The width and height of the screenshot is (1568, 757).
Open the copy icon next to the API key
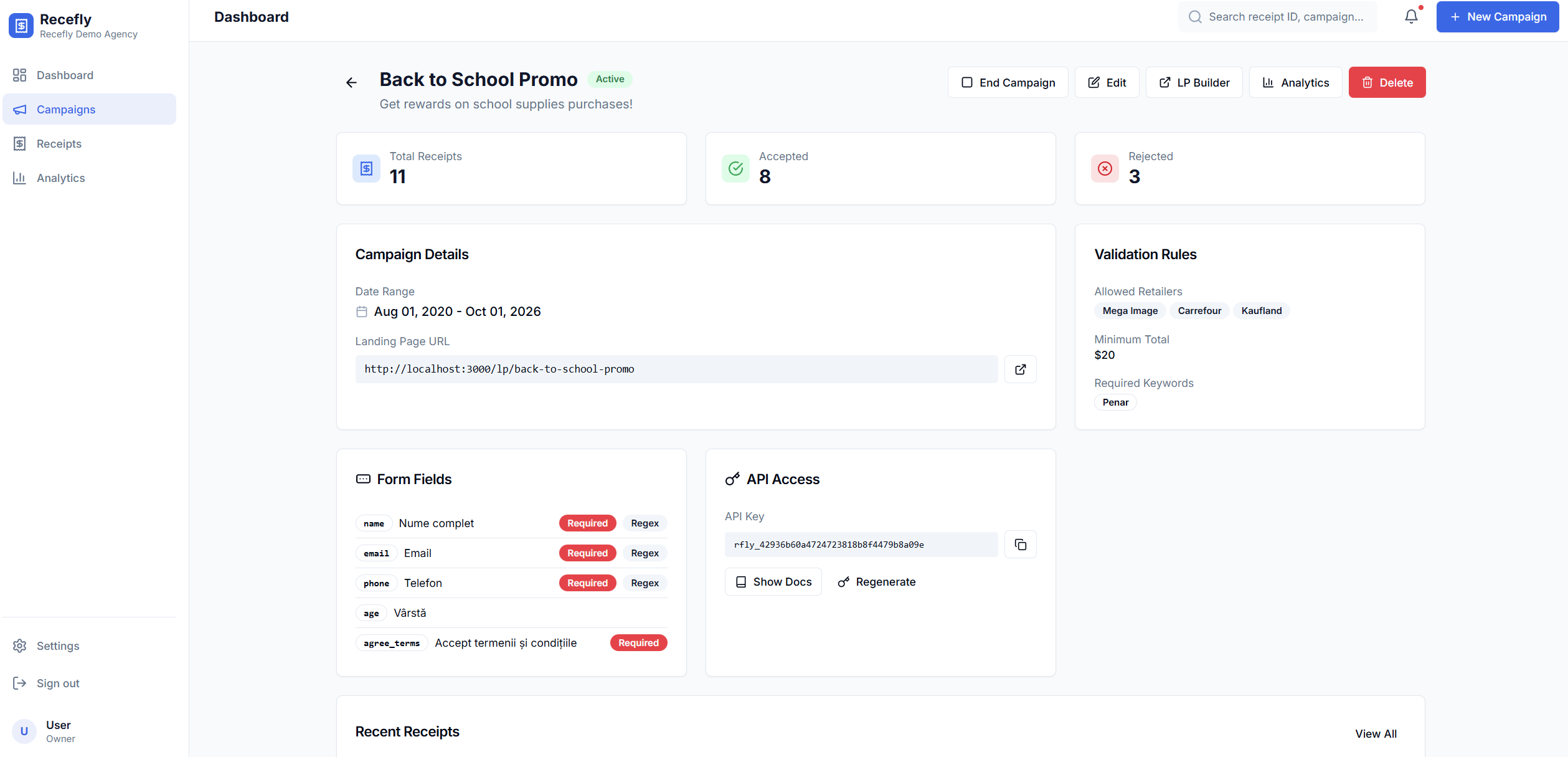coord(1020,544)
